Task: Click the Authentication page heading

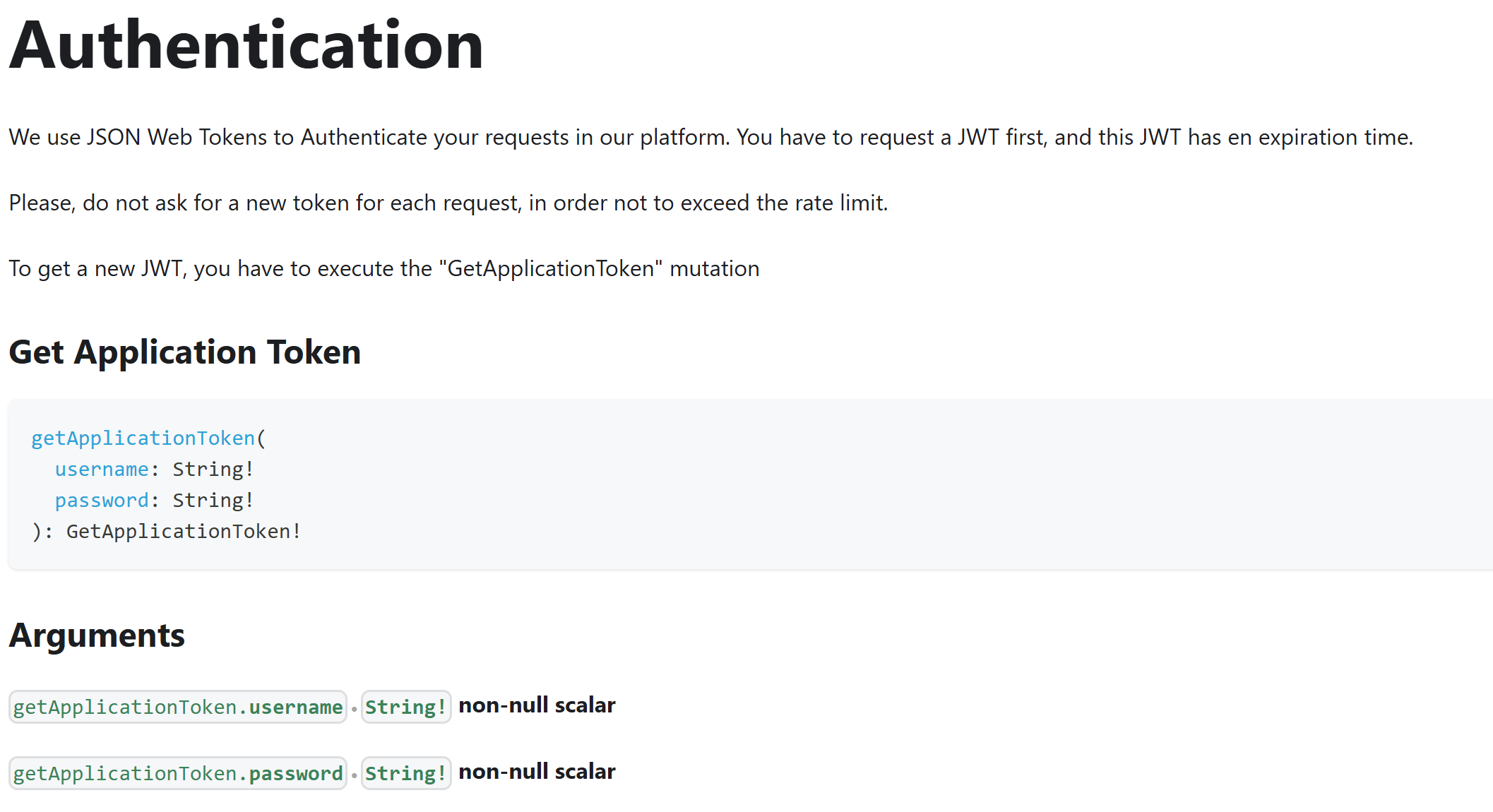Action: coord(246,45)
